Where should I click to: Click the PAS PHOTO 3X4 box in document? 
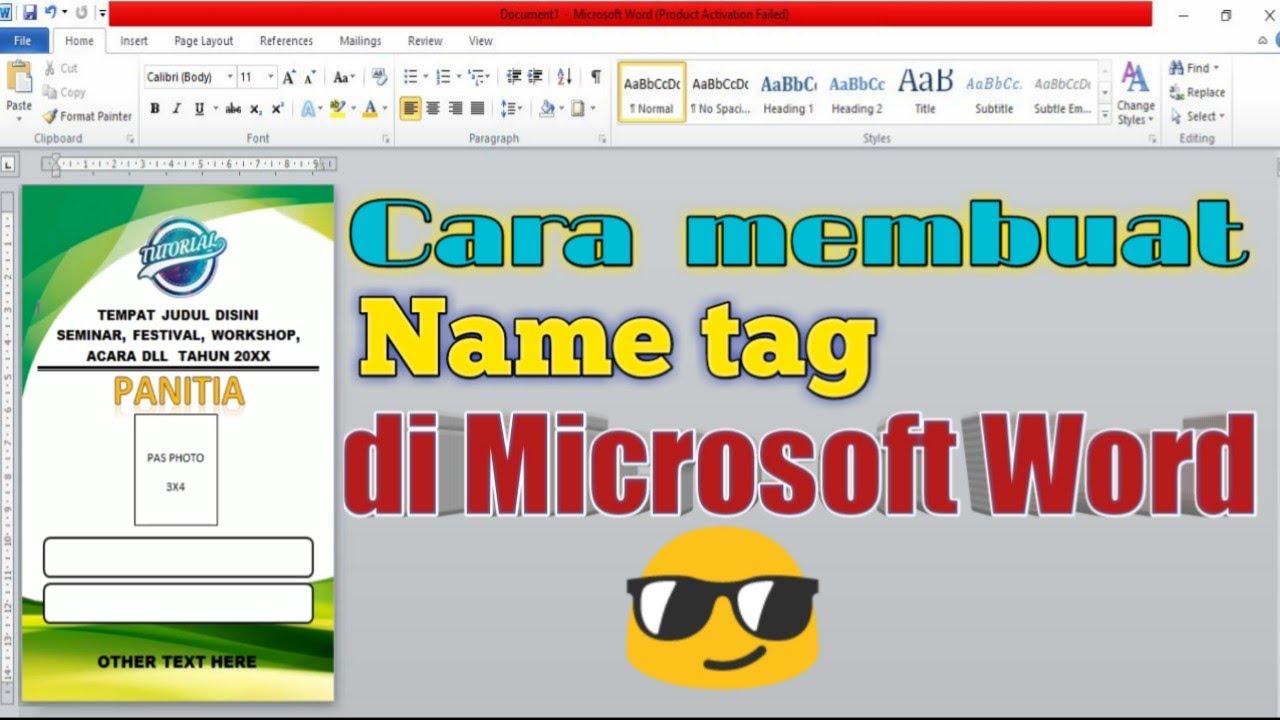[x=176, y=470]
